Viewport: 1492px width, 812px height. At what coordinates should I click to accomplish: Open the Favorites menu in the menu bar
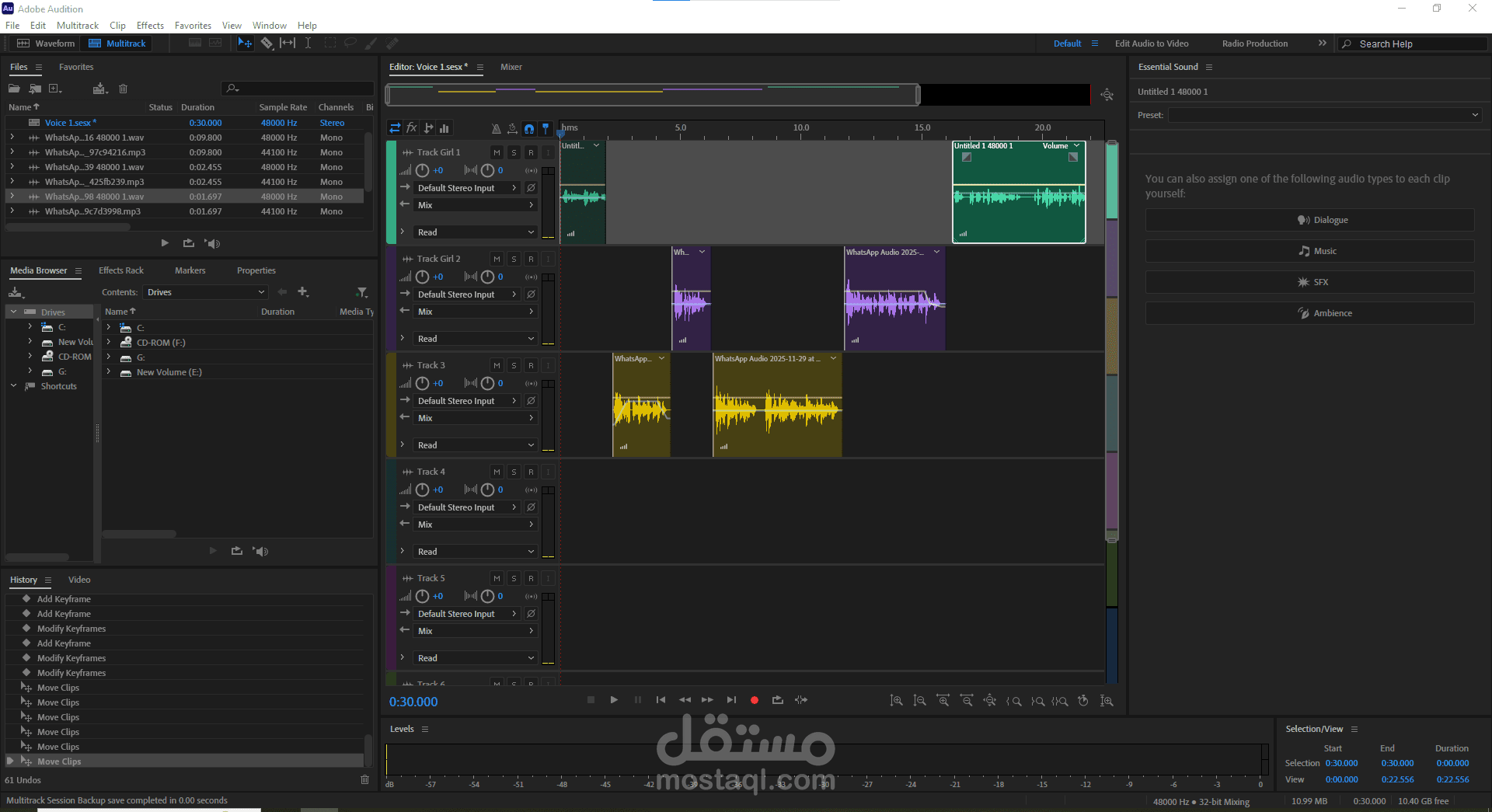tap(193, 26)
